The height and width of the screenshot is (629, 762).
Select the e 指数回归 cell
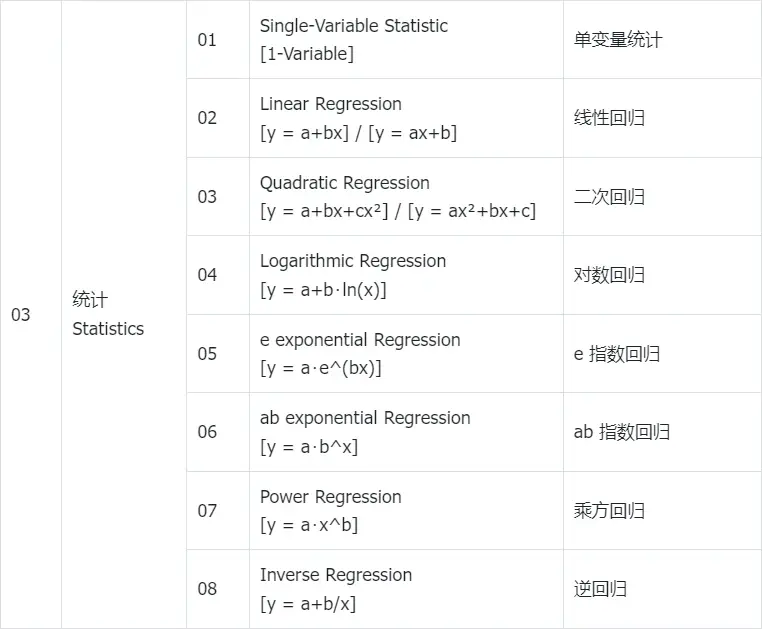point(662,353)
